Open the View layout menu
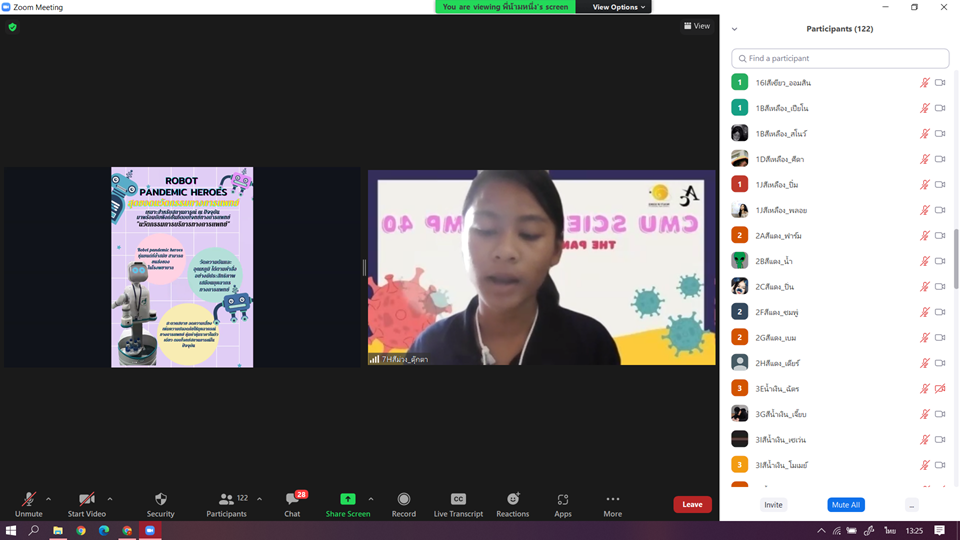Screen dimensions: 960x540 click(x=696, y=26)
